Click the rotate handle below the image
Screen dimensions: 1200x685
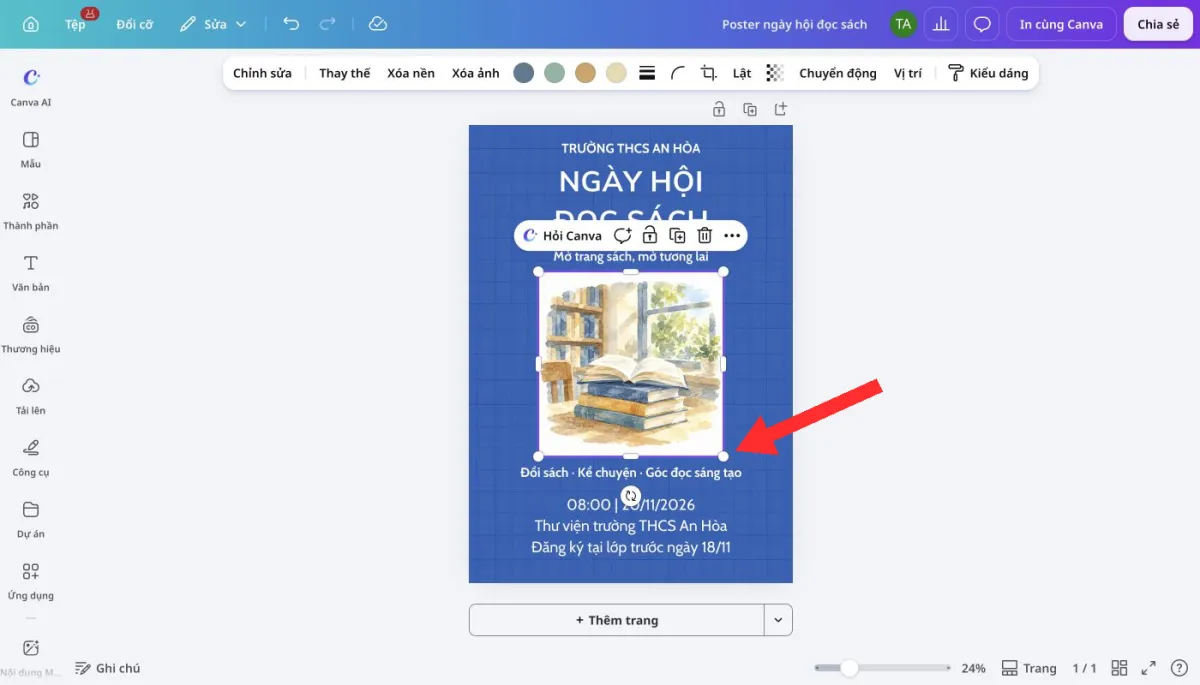(x=631, y=495)
